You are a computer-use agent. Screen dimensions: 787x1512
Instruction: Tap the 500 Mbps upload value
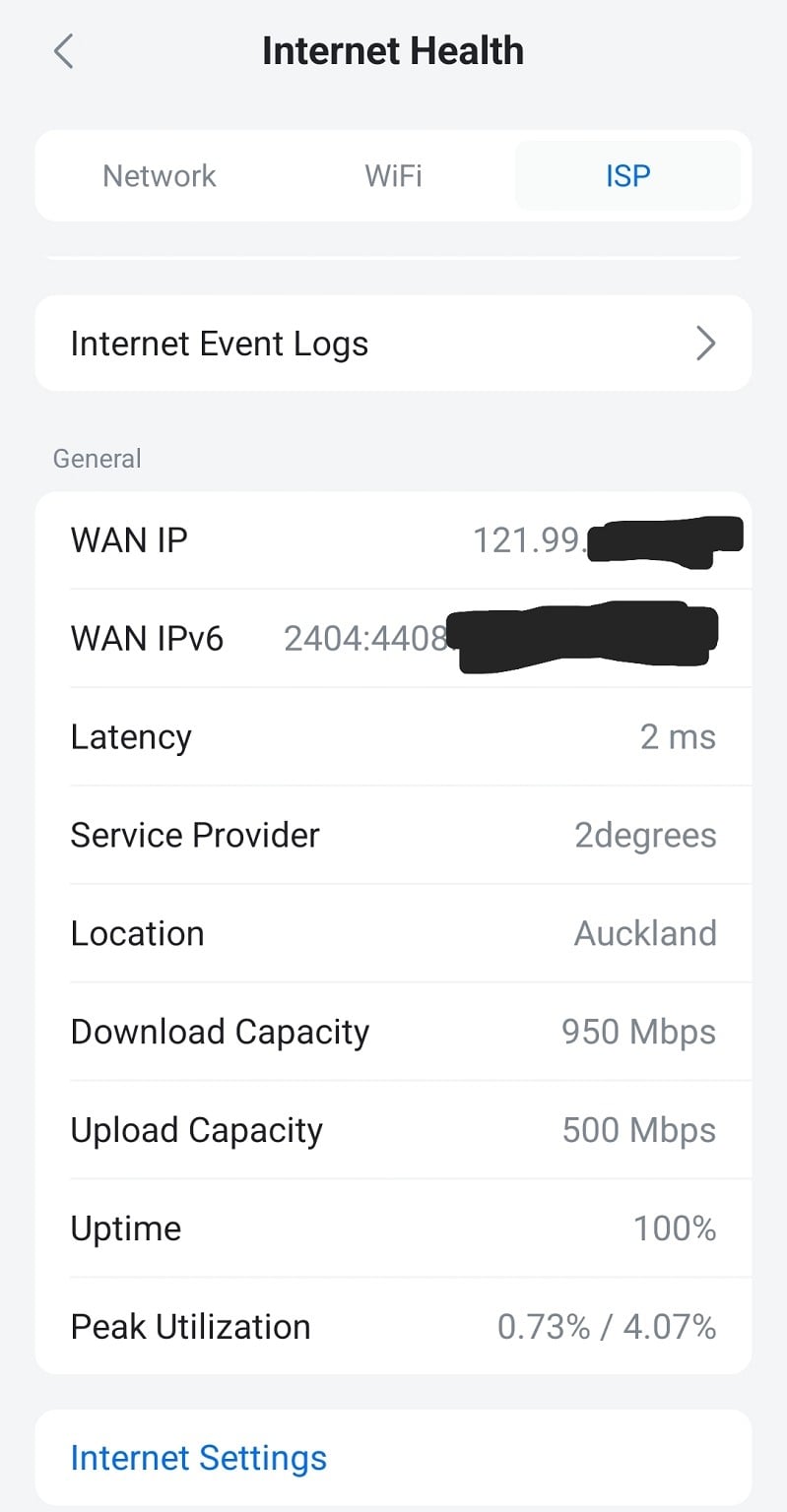pos(638,1130)
